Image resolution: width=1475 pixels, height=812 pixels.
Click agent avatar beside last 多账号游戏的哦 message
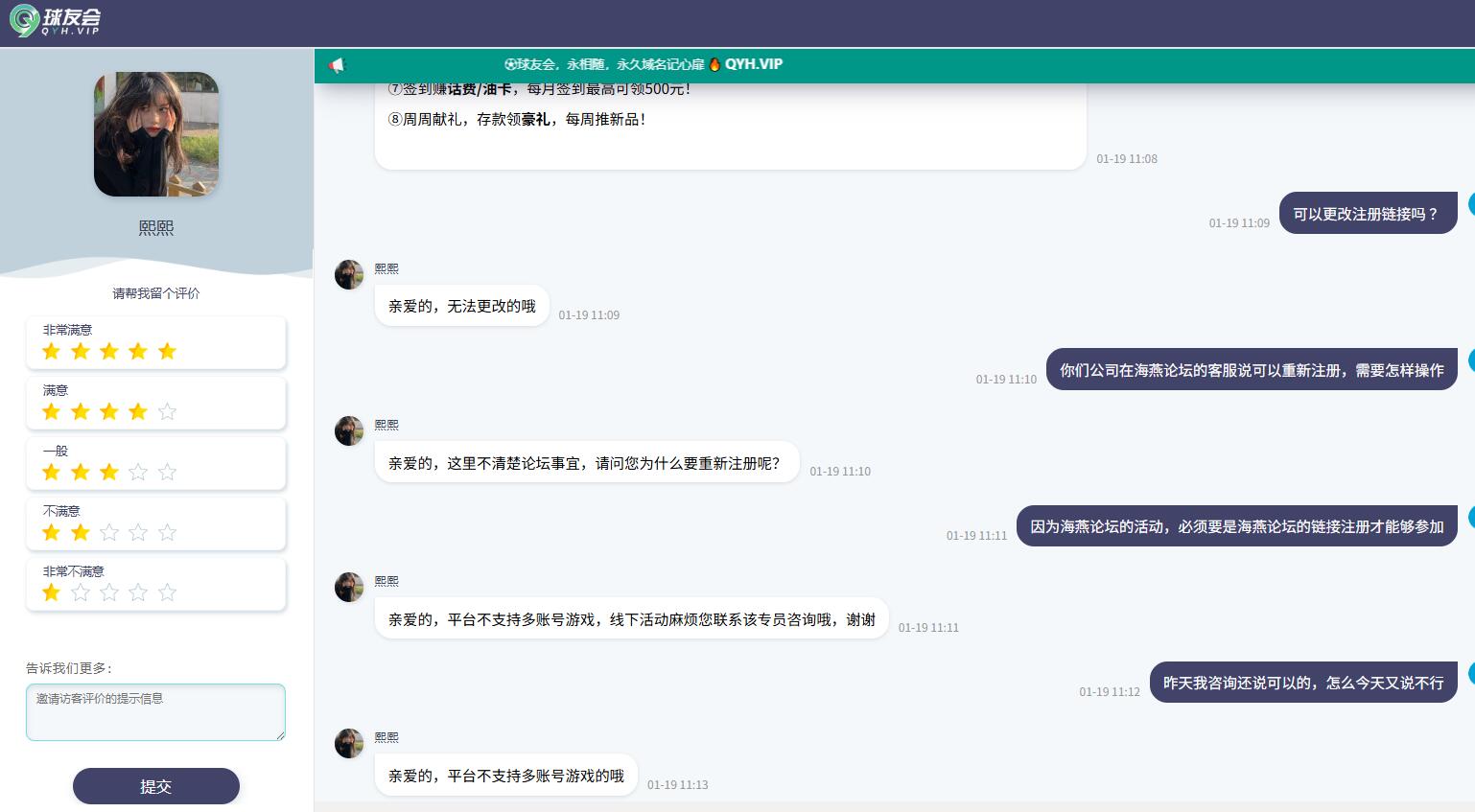click(349, 743)
